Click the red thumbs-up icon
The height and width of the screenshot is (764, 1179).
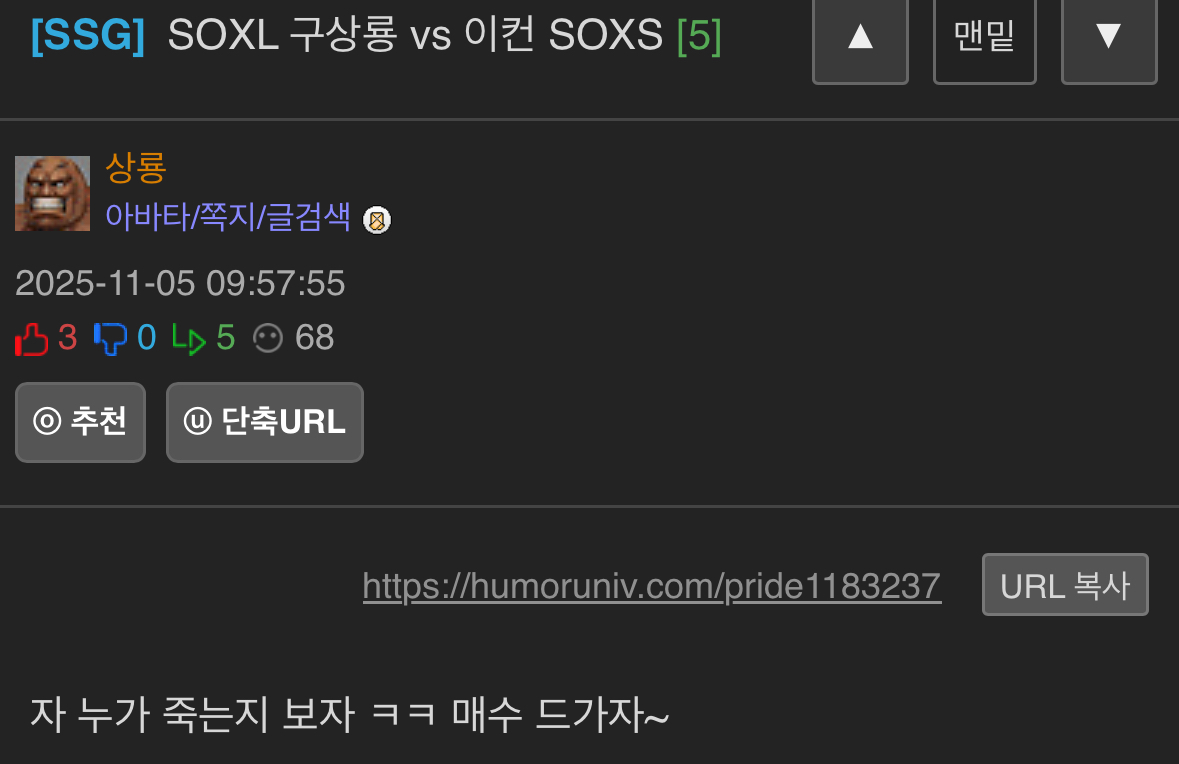(x=32, y=338)
